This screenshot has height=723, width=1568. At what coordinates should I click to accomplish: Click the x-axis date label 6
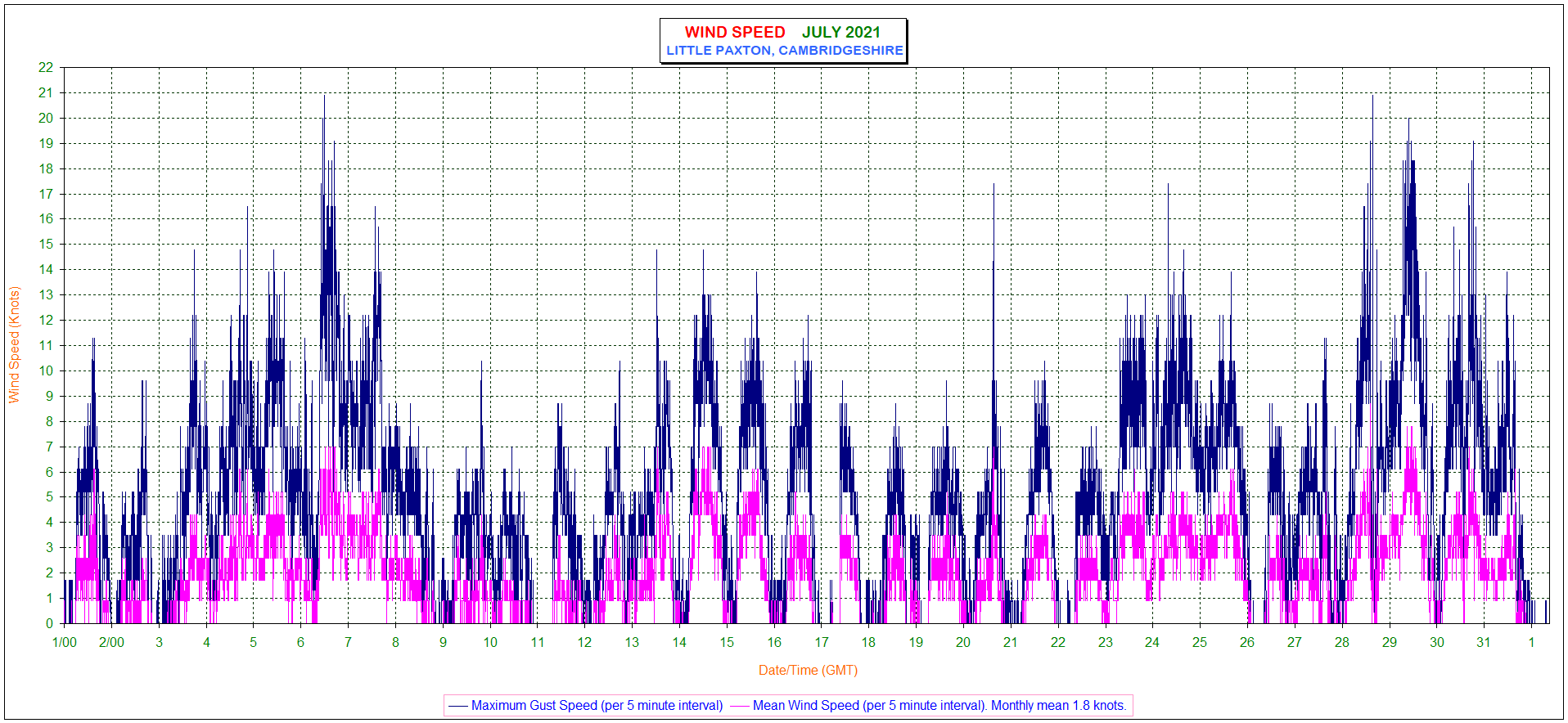[x=301, y=643]
